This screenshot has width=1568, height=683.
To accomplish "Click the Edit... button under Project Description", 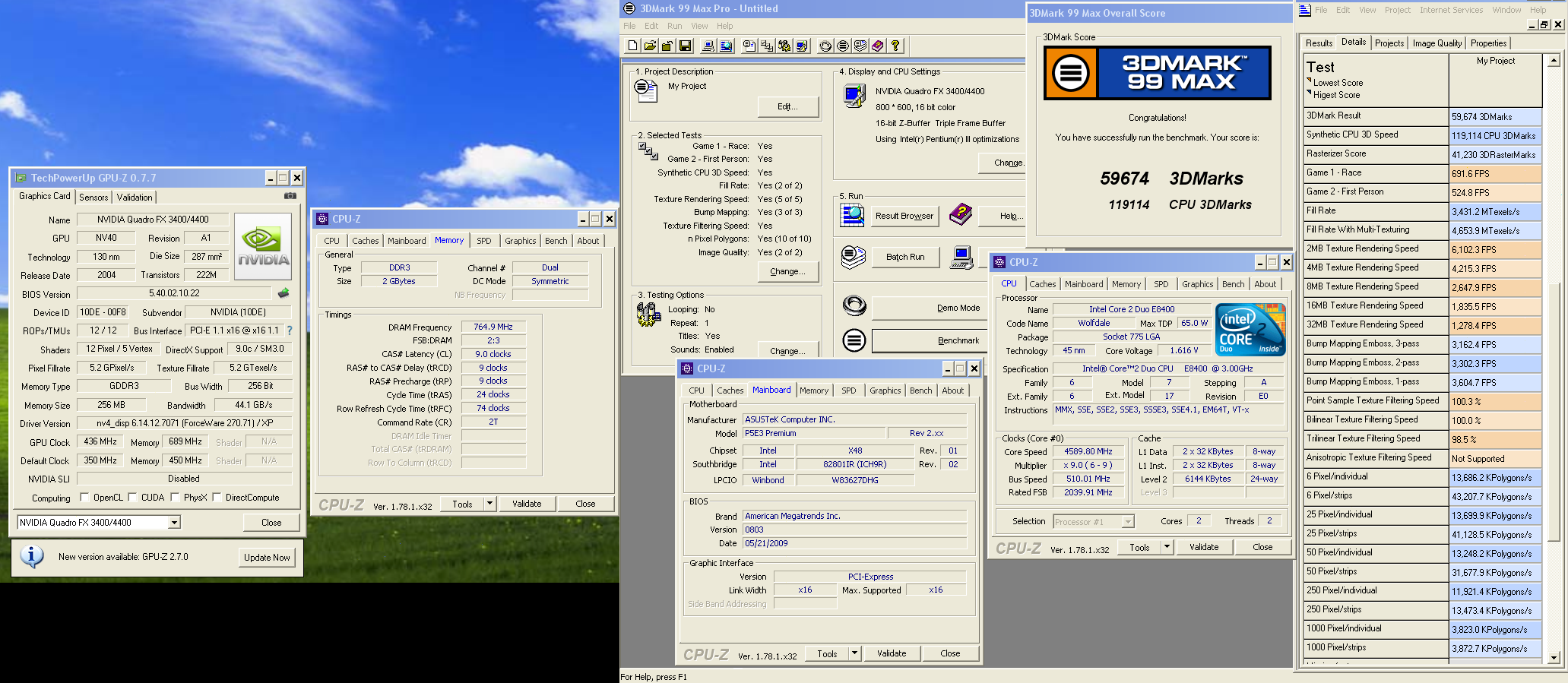I will [x=787, y=106].
